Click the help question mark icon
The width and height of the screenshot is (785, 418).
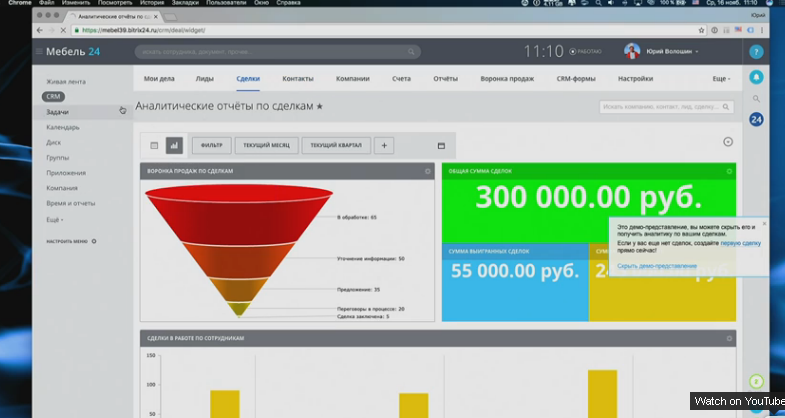756,52
